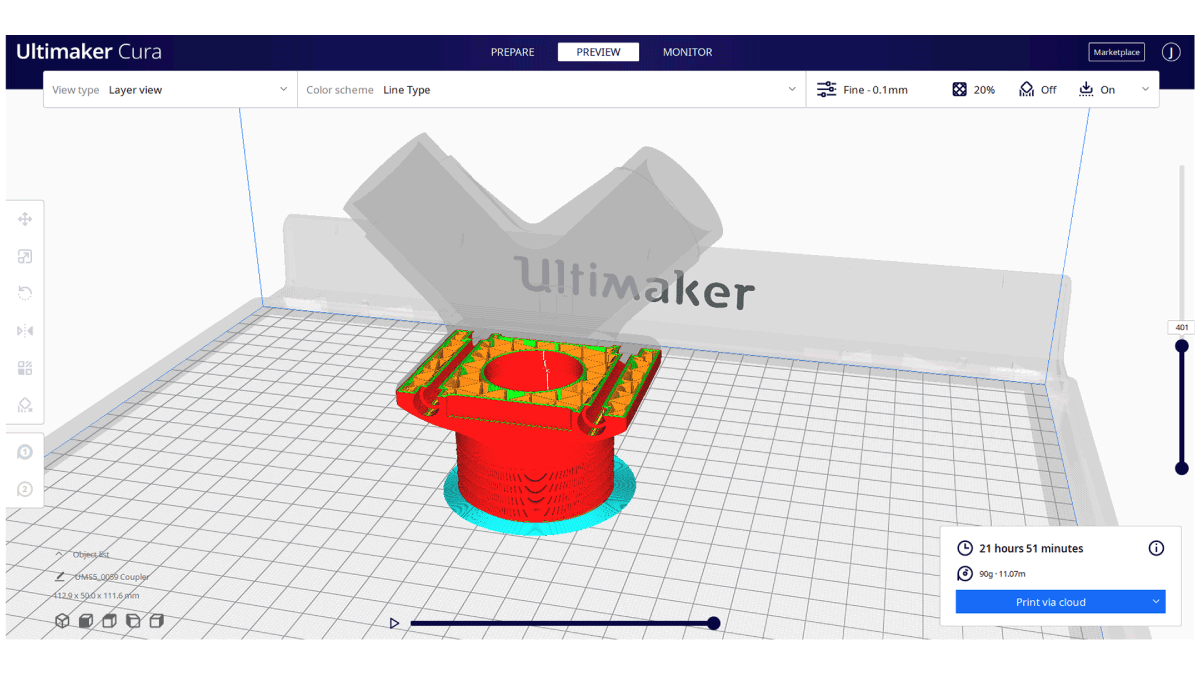Choose the Mirror tool
Viewport: 1200px width, 675px height.
coord(25,331)
